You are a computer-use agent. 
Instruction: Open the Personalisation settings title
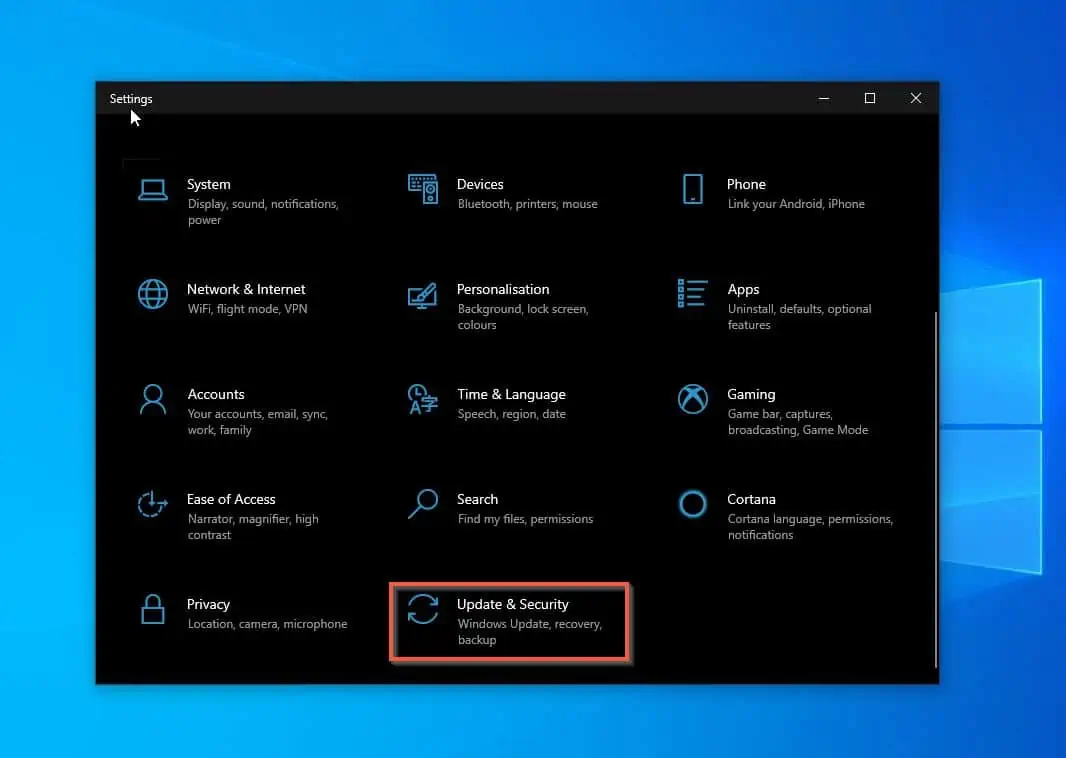502,290
